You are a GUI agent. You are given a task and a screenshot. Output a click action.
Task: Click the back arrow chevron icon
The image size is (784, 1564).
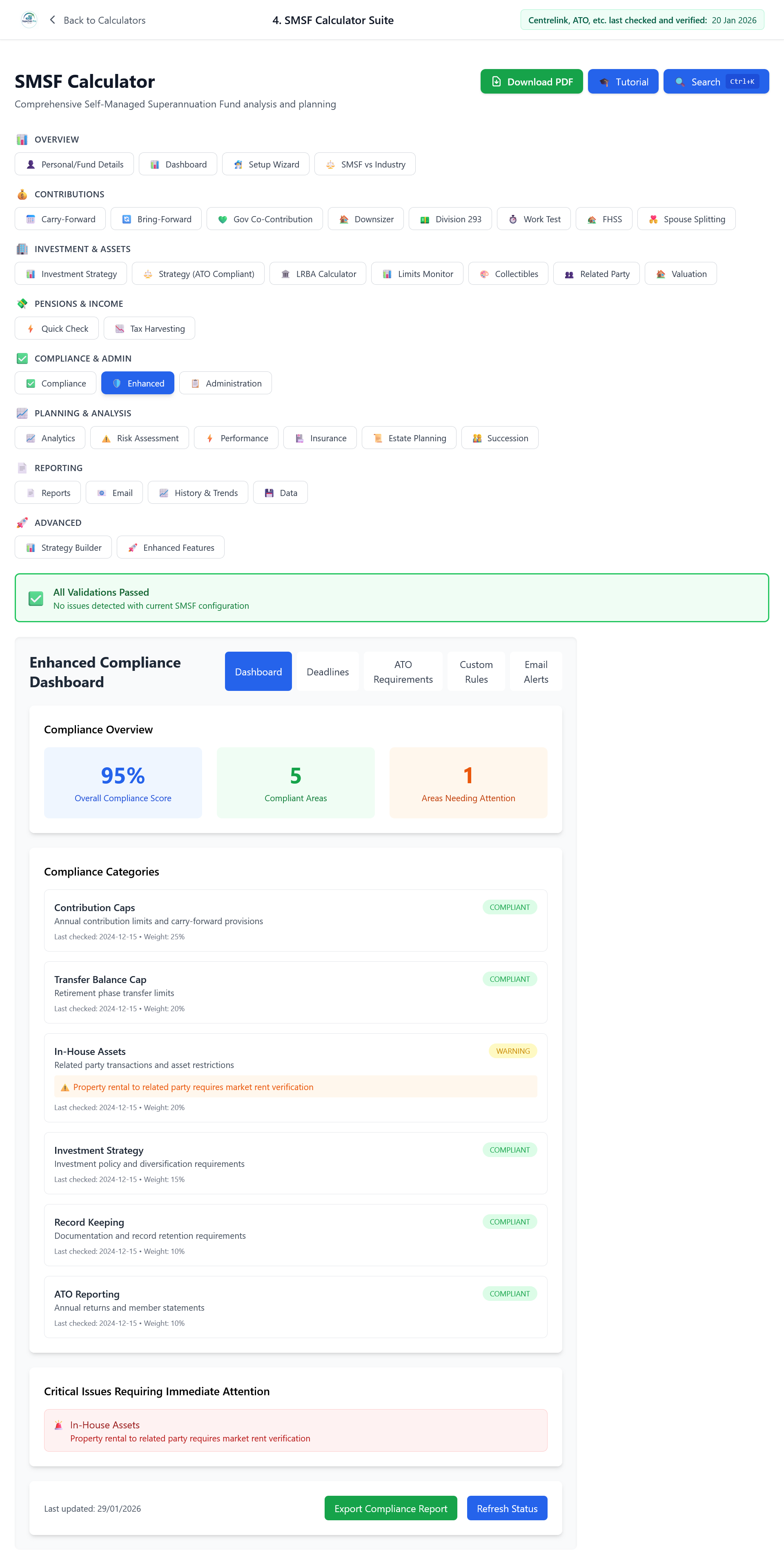(53, 20)
